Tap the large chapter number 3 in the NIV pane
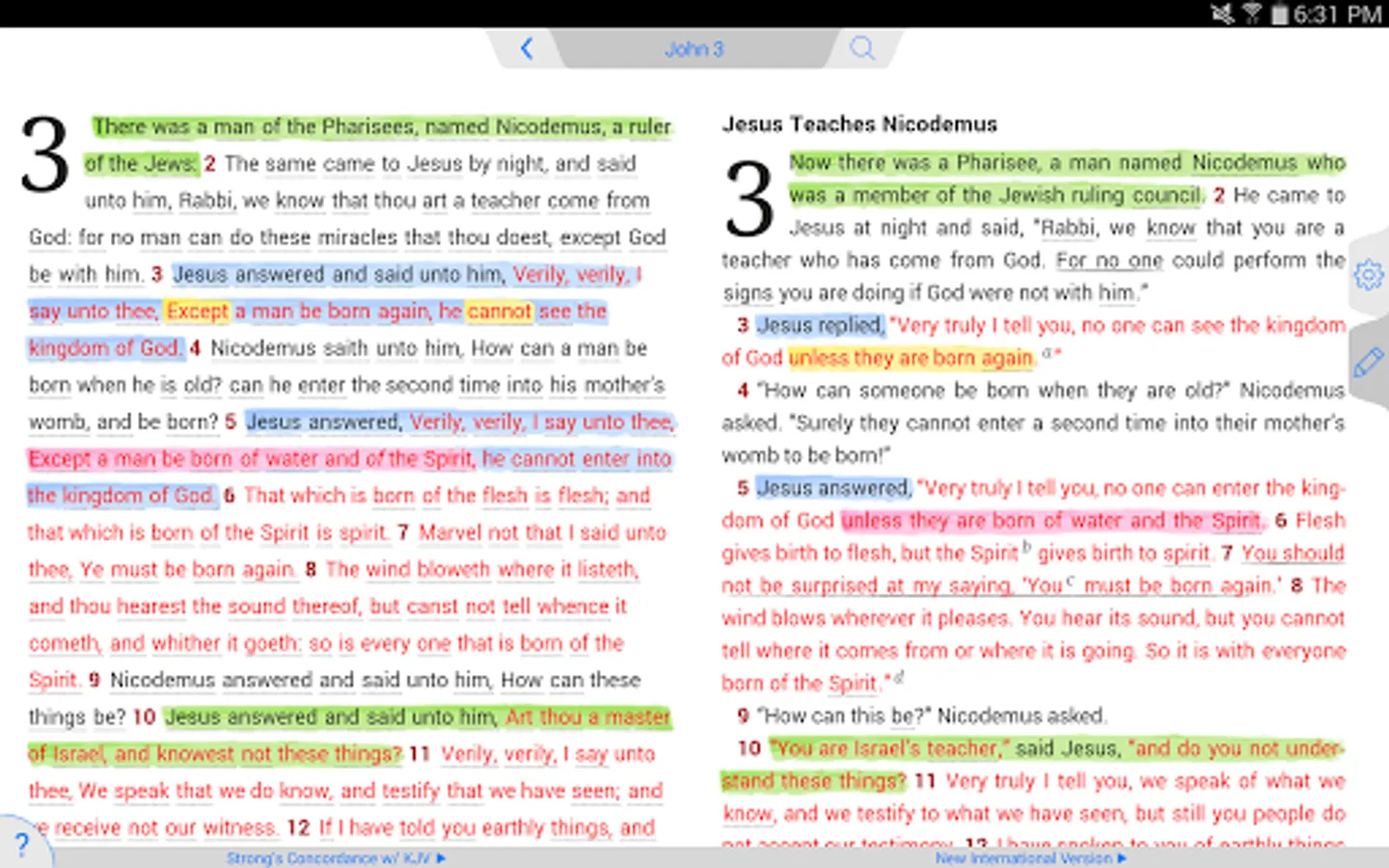1389x868 pixels. coord(749,200)
